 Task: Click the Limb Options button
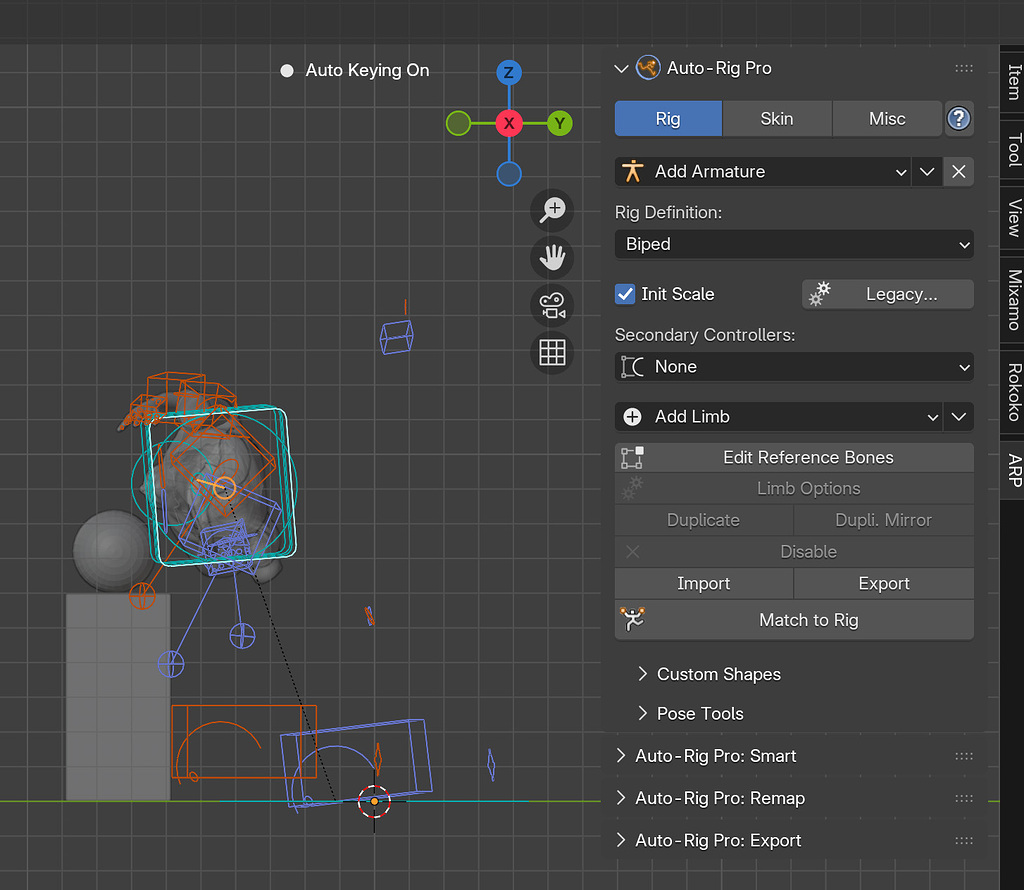(x=794, y=488)
